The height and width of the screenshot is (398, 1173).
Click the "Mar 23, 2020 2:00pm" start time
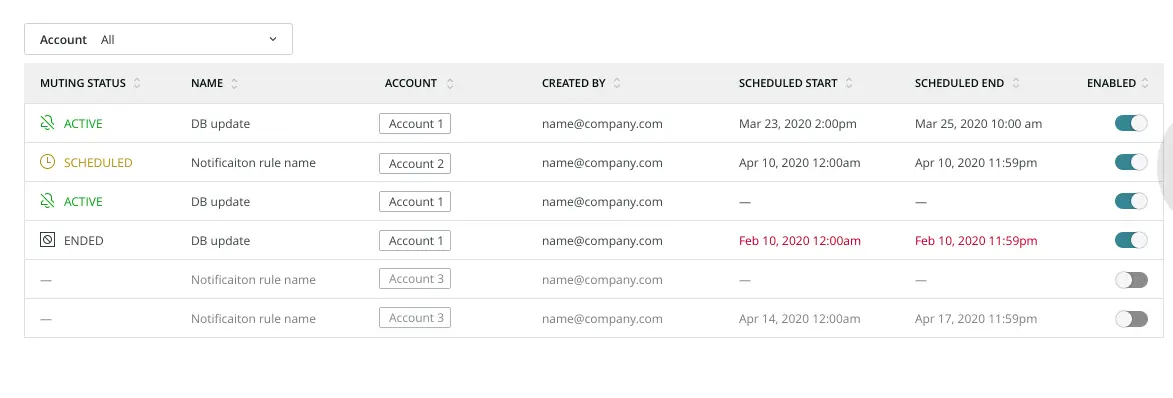[x=797, y=124]
